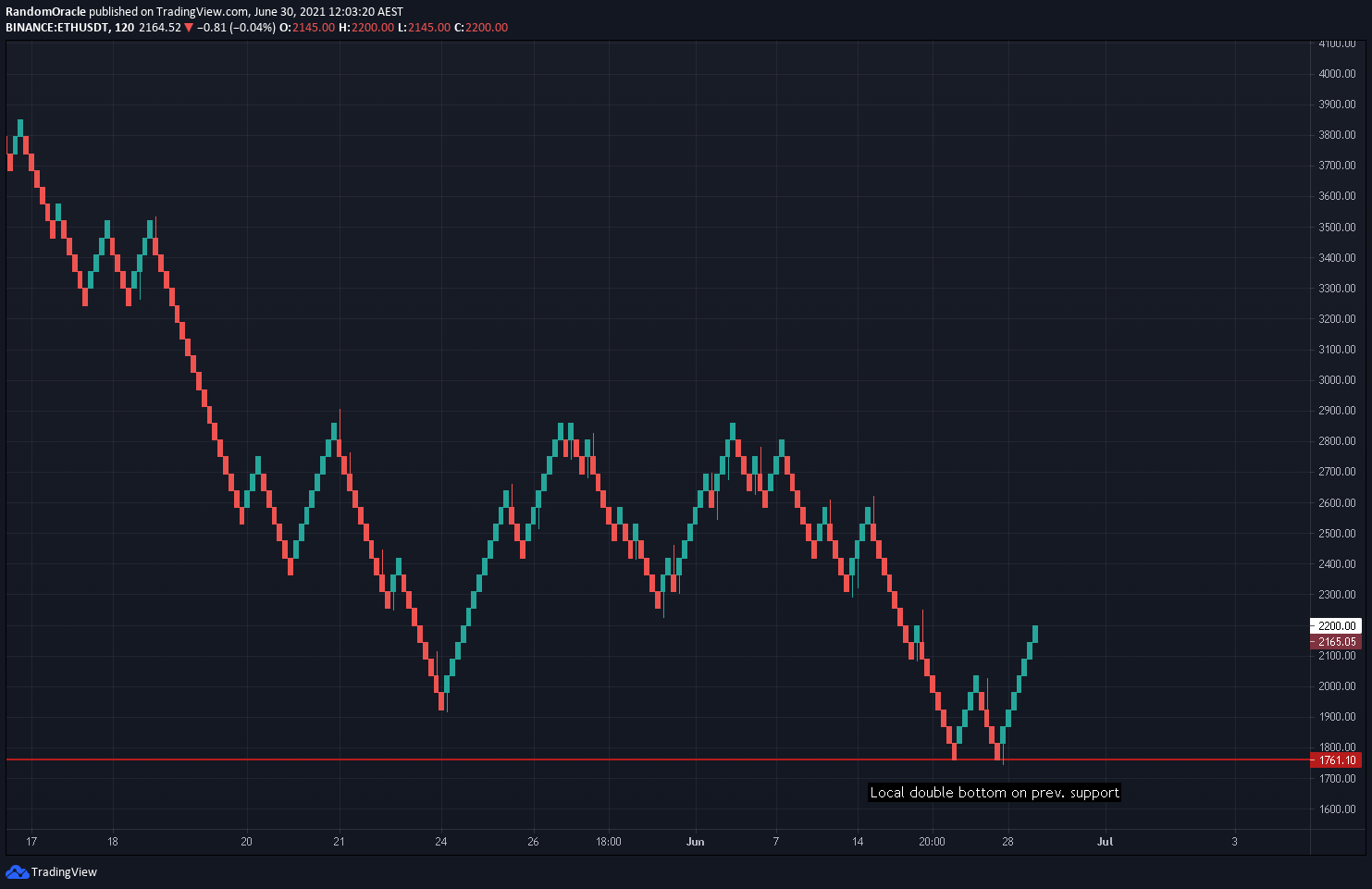Click the 2165.05 current price tag

(1336, 642)
